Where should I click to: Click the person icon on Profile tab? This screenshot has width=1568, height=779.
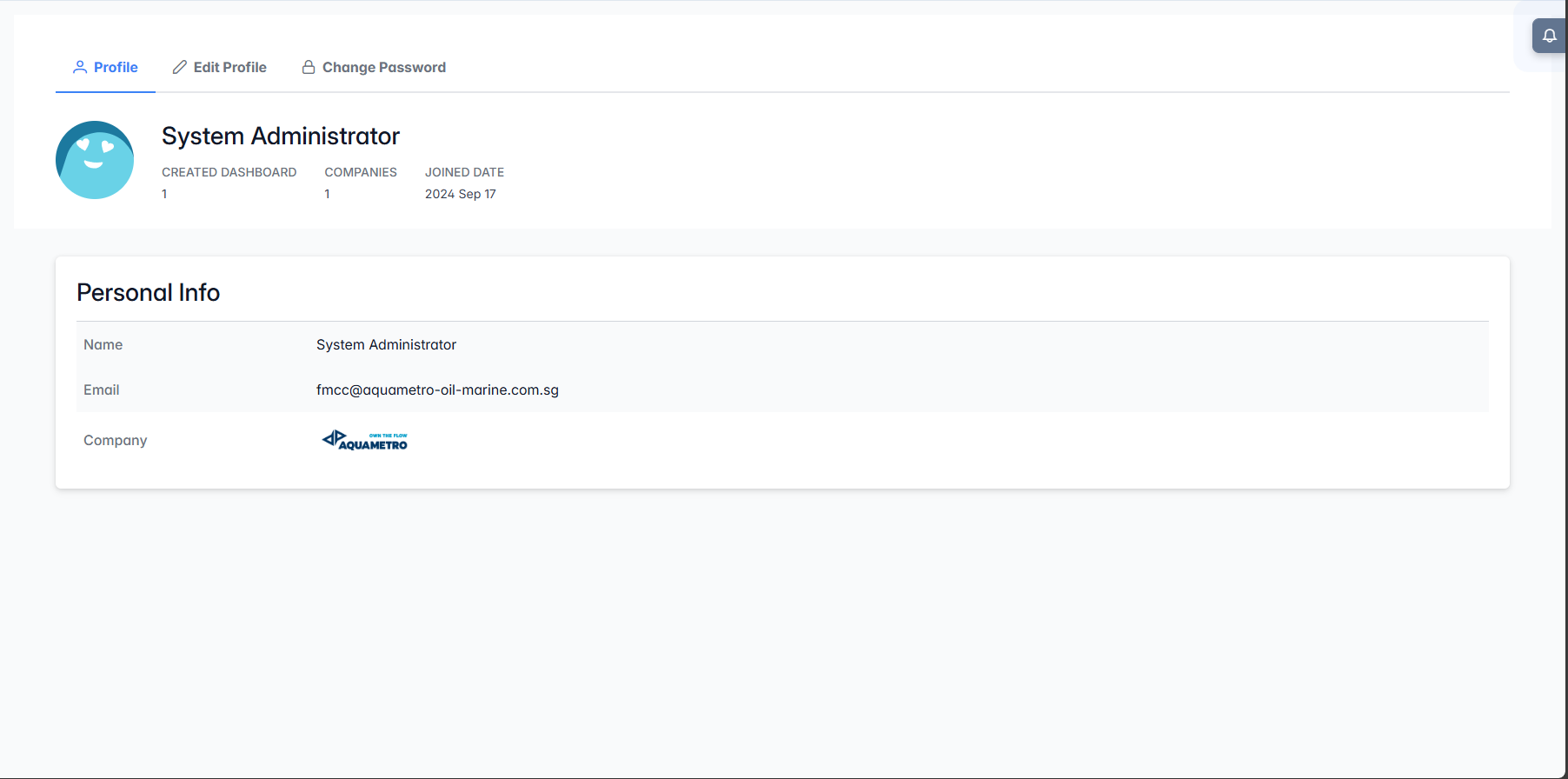pos(80,67)
